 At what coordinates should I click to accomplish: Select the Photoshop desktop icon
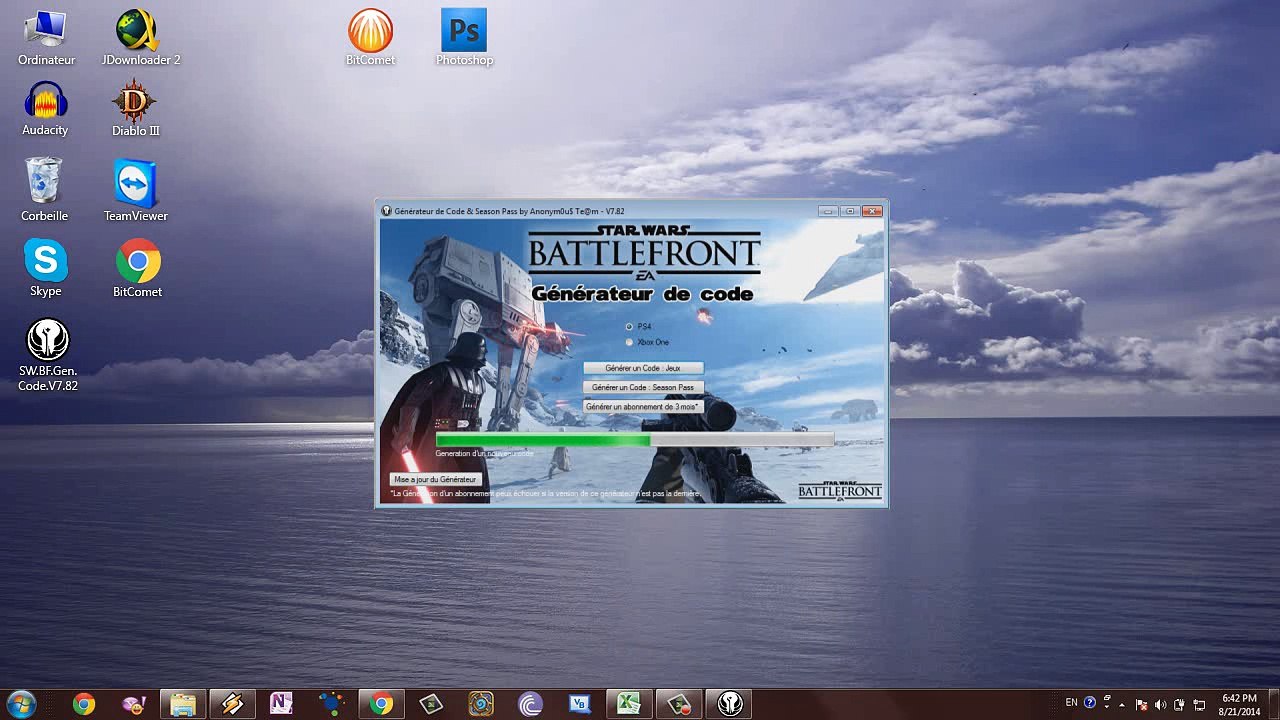point(464,38)
